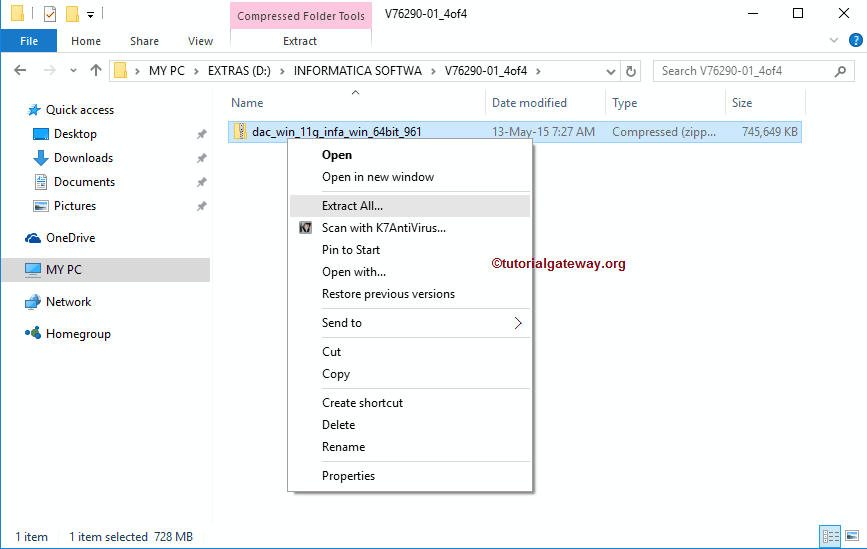Scan file with K7AntiVirus
Image resolution: width=867 pixels, height=549 pixels.
[x=409, y=228]
